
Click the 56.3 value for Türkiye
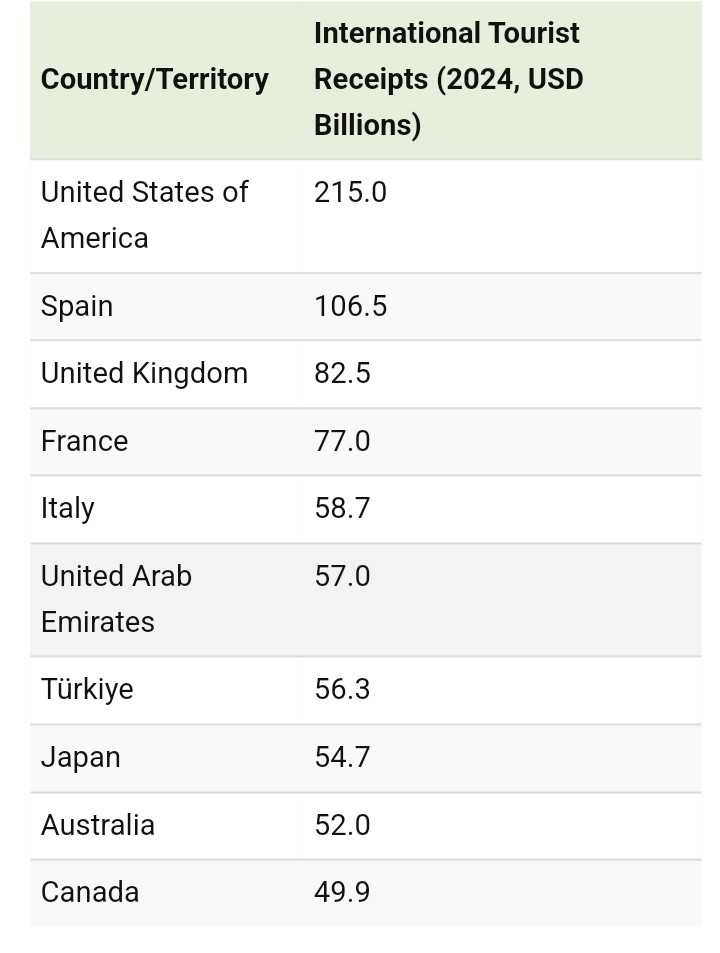(342, 689)
